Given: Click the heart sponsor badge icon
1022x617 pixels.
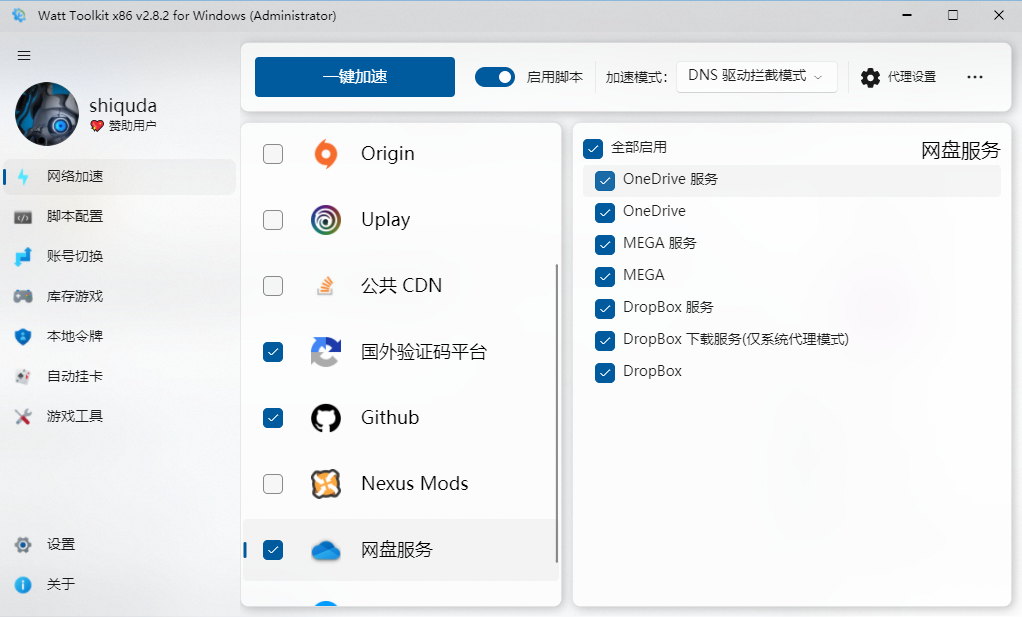Looking at the screenshot, I should [97, 126].
